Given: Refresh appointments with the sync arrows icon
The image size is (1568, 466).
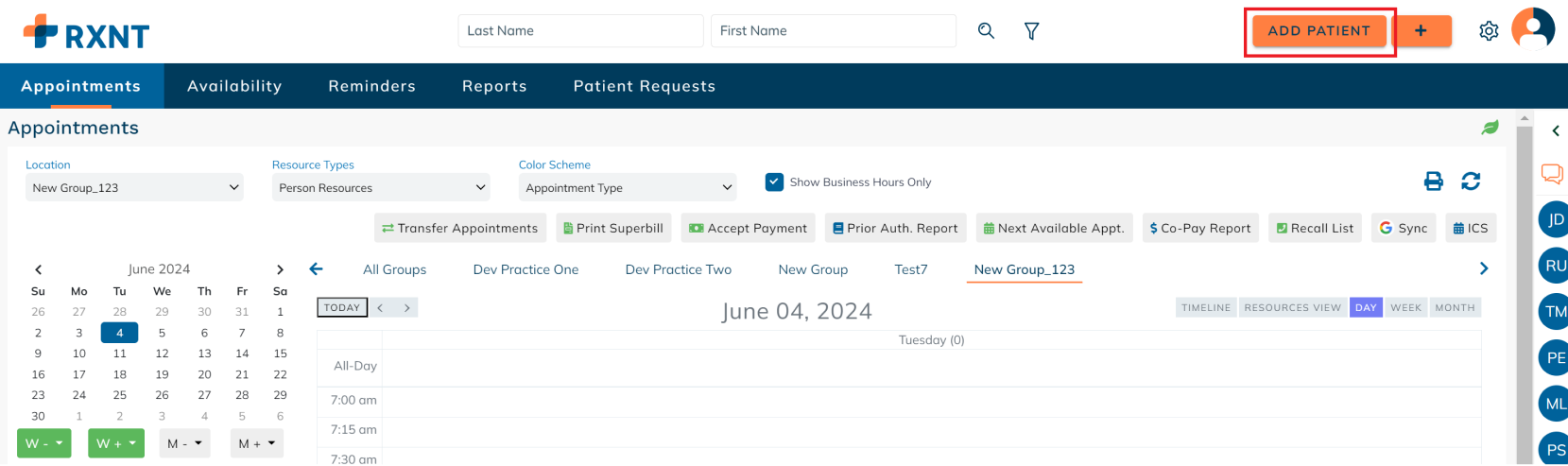Looking at the screenshot, I should coord(1471,181).
